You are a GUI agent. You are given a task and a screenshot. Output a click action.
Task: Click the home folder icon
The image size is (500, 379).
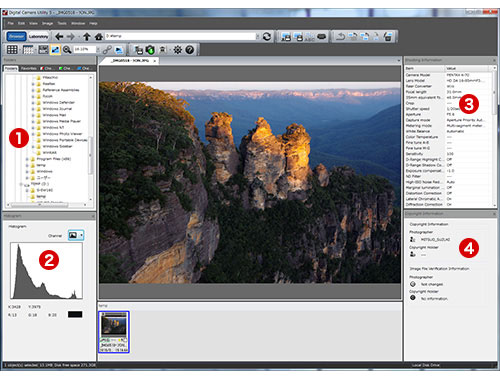pyautogui.click(x=98, y=36)
